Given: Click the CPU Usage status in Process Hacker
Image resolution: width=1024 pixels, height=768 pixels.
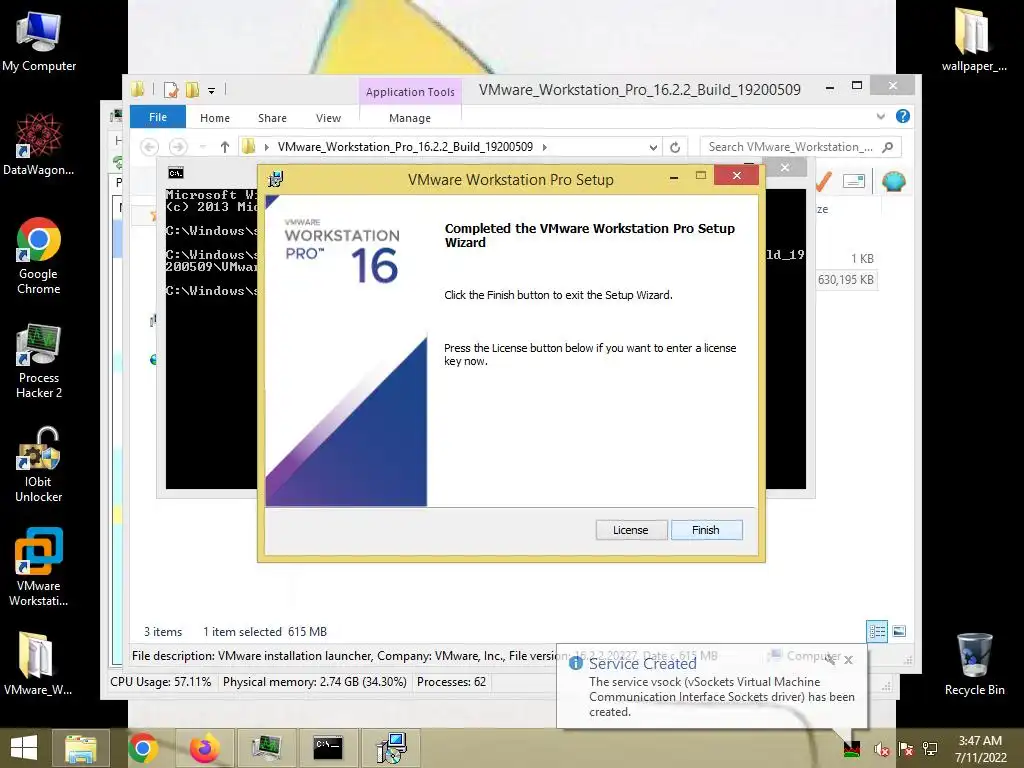Looking at the screenshot, I should tap(161, 682).
